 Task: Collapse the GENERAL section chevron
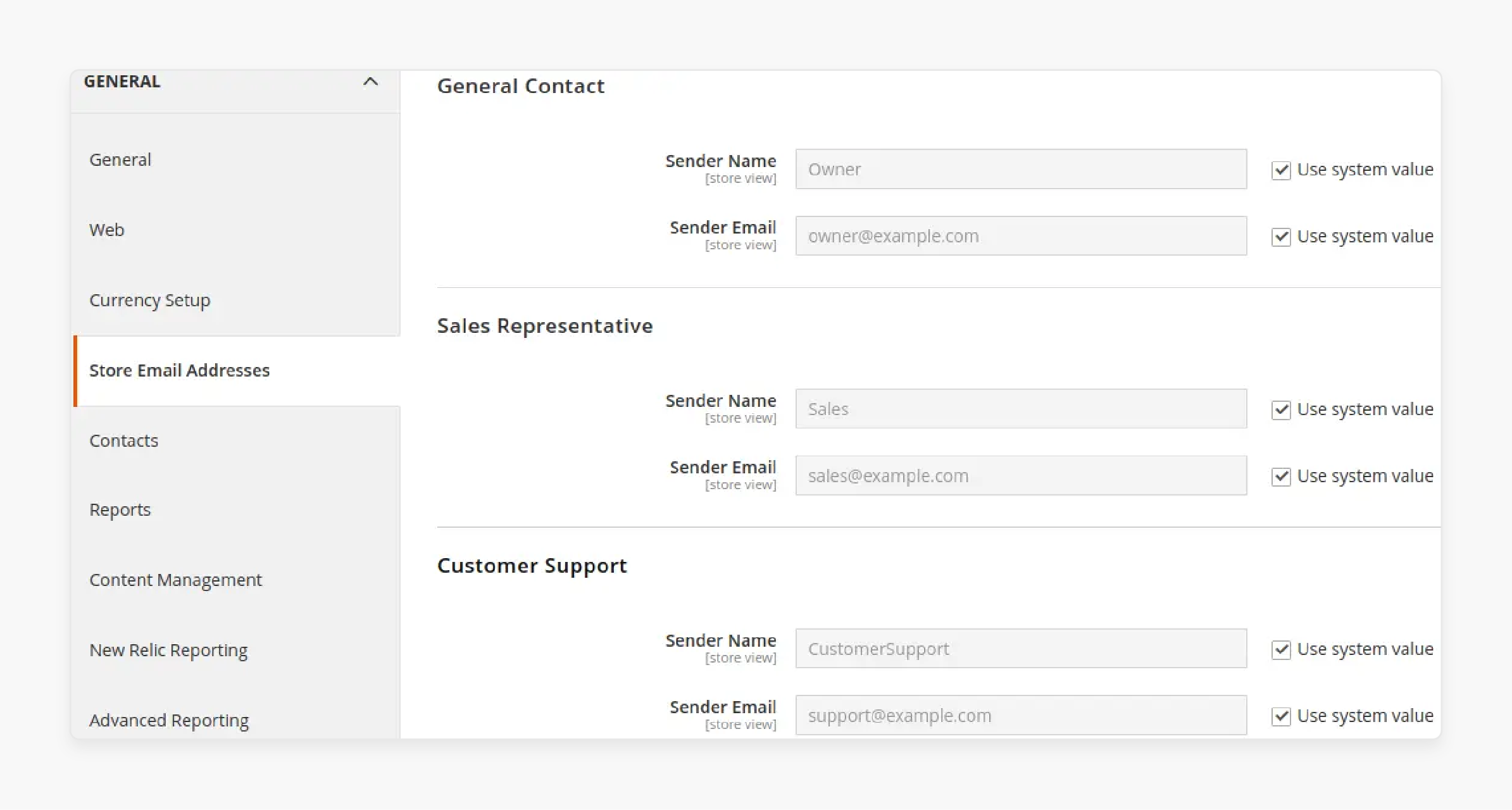click(370, 82)
